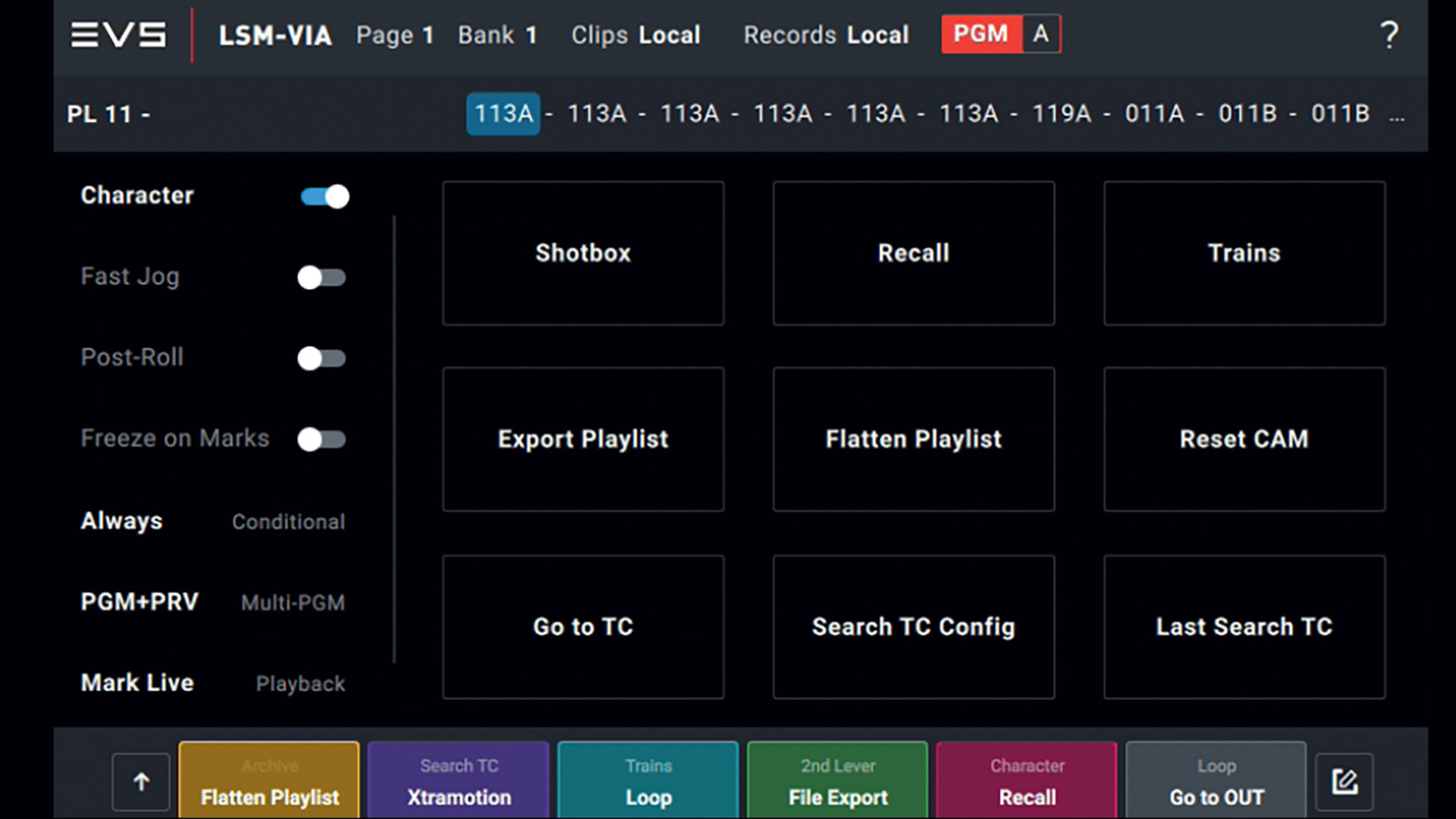The image size is (1456, 819).
Task: Turn on Post-Roll toggle
Action: point(322,358)
